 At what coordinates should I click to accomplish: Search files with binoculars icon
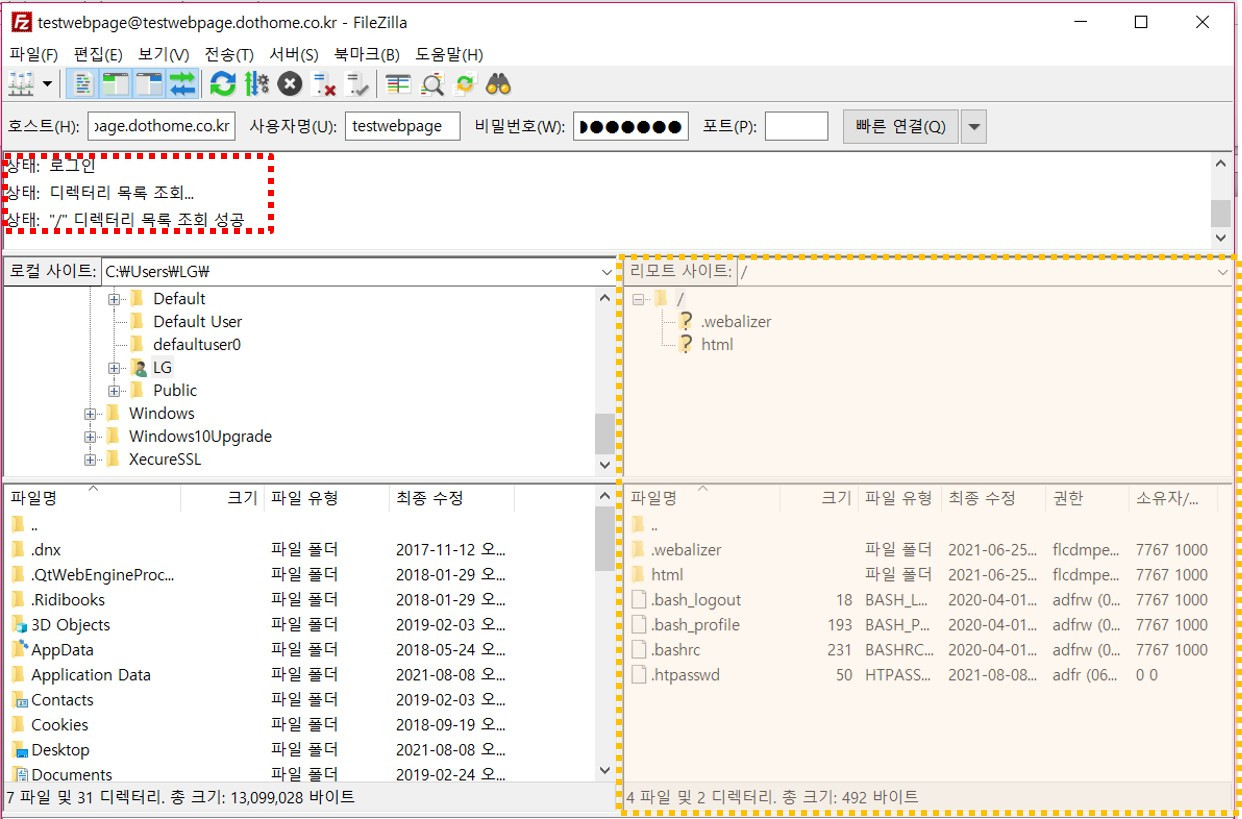click(499, 84)
